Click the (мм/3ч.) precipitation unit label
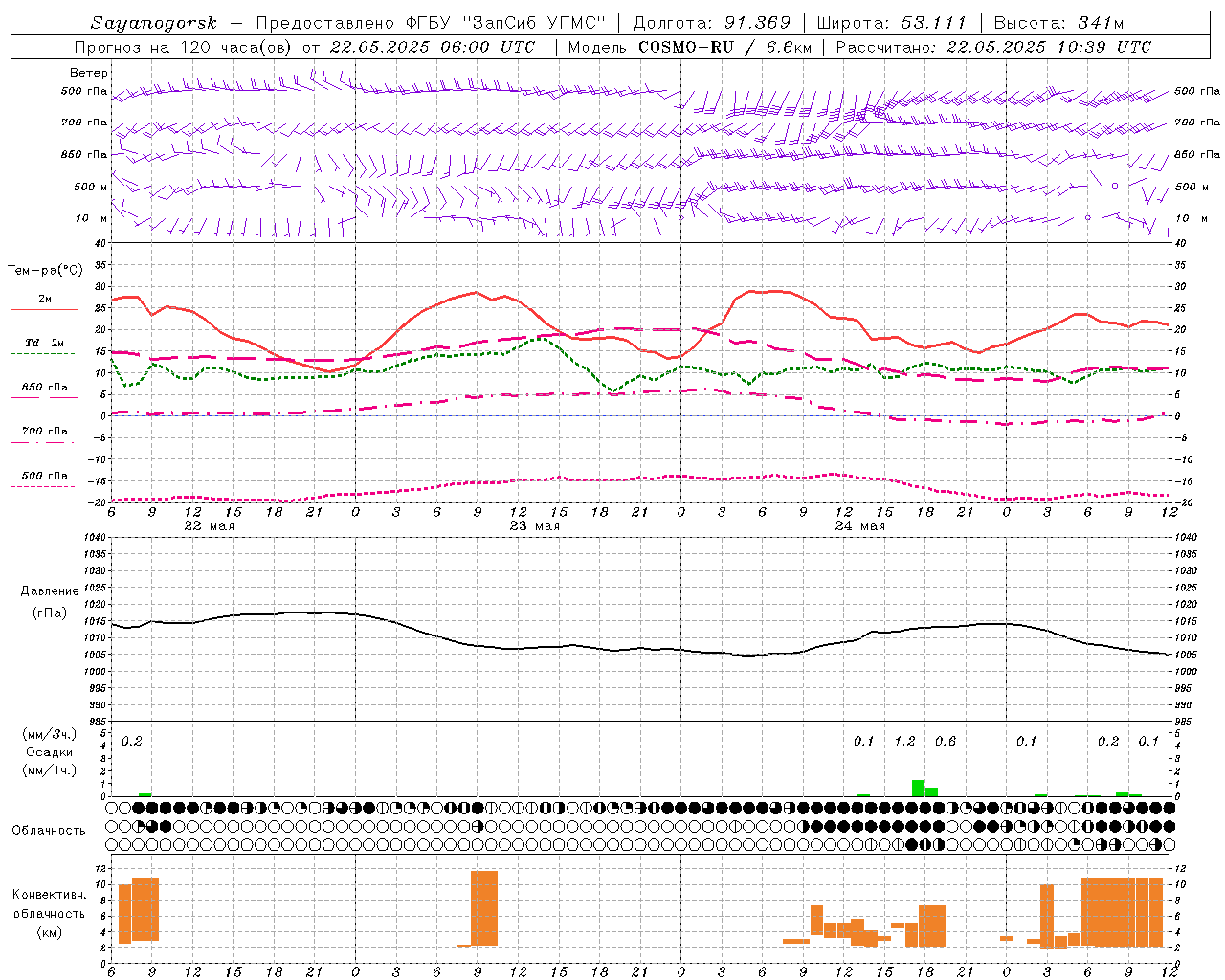The height and width of the screenshot is (980, 1225). coord(50,735)
